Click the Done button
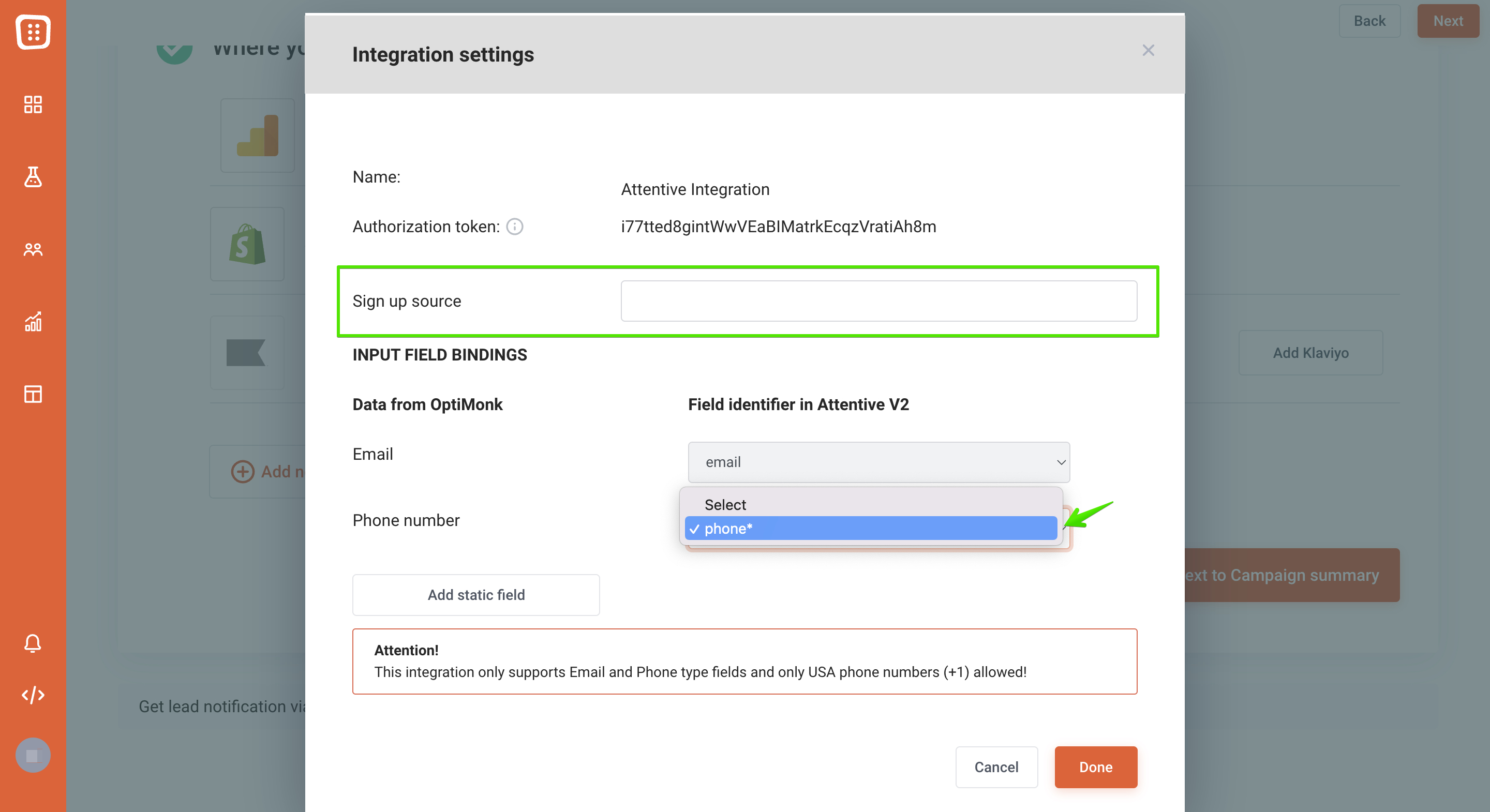This screenshot has height=812, width=1490. pos(1096,767)
